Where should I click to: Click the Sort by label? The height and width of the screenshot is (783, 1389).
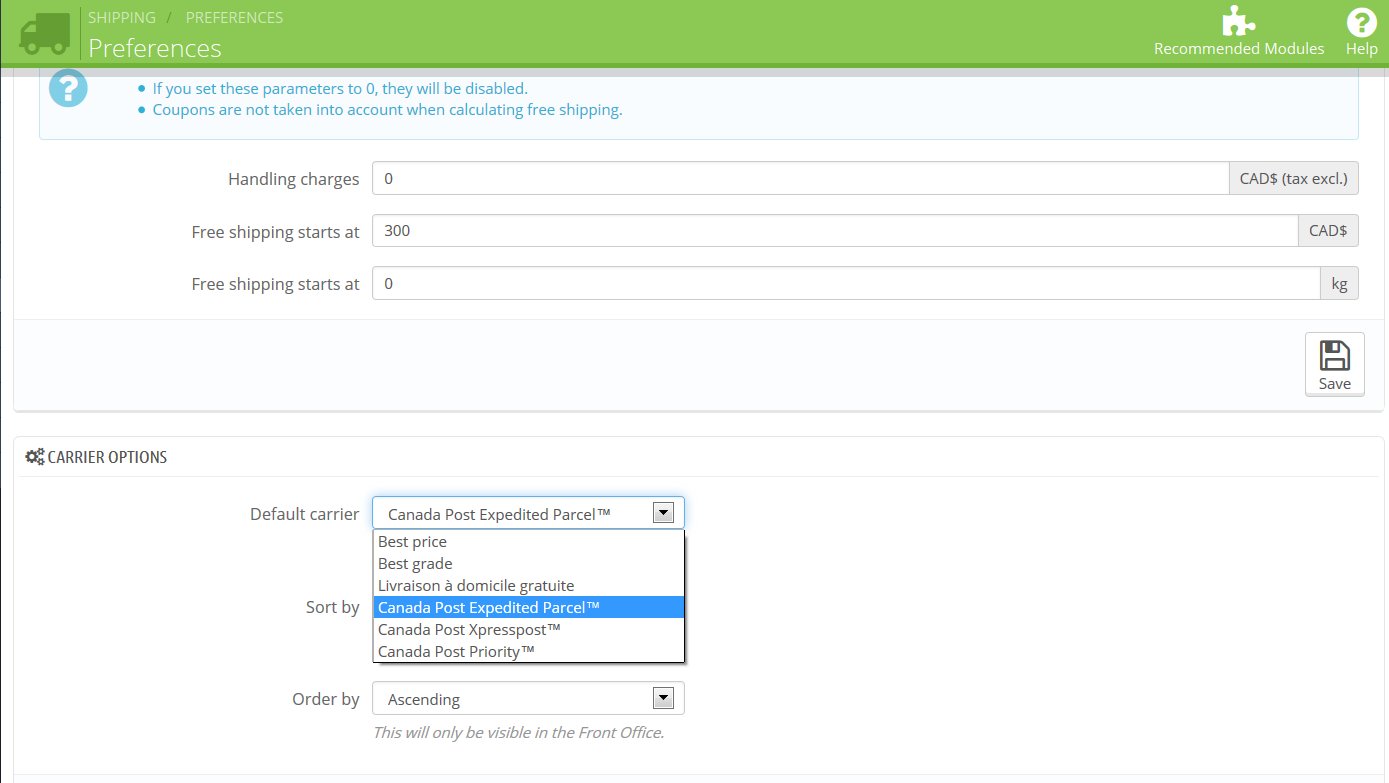[x=333, y=607]
